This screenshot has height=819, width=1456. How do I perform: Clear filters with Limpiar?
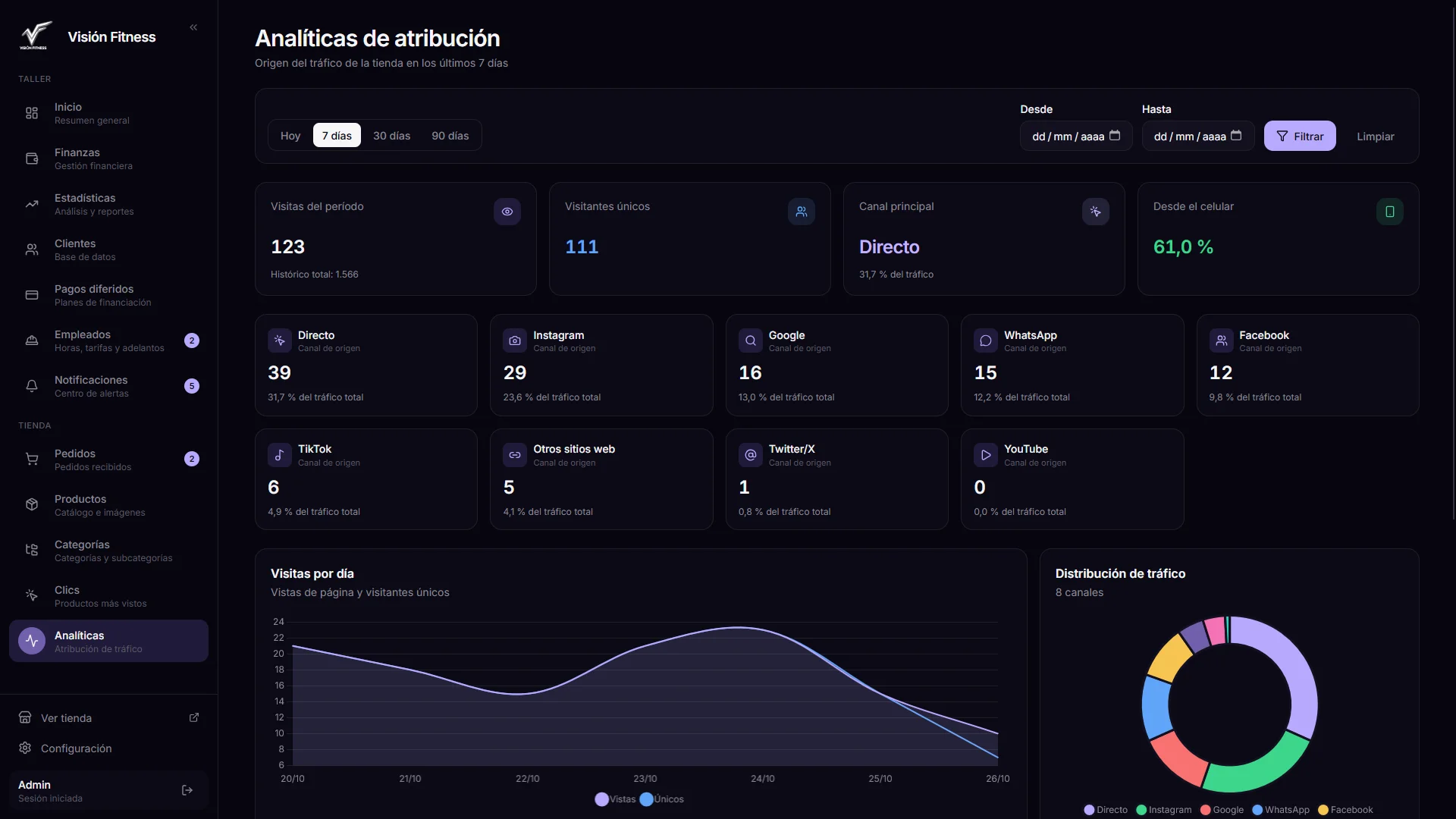[1376, 136]
